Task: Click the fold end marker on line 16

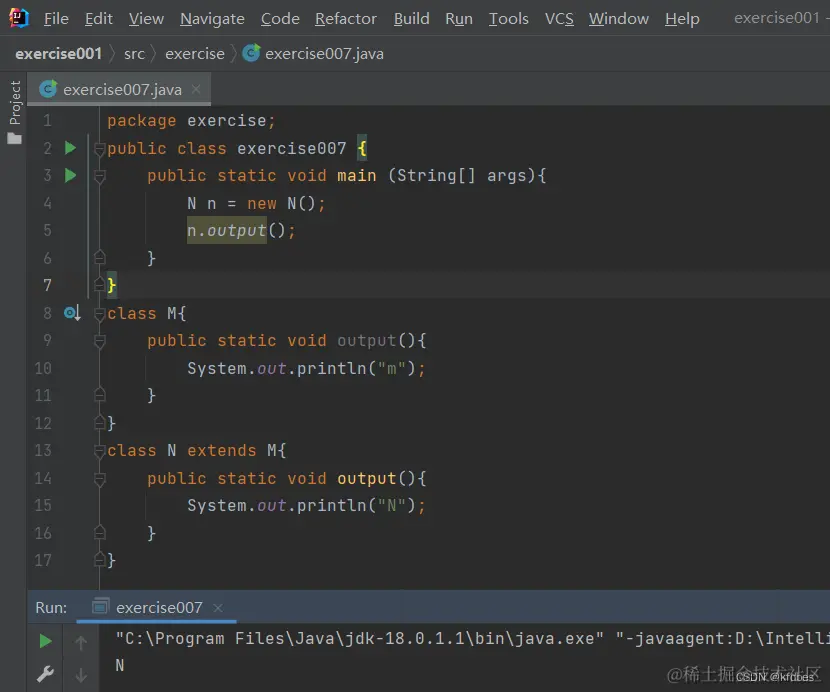Action: click(x=99, y=532)
